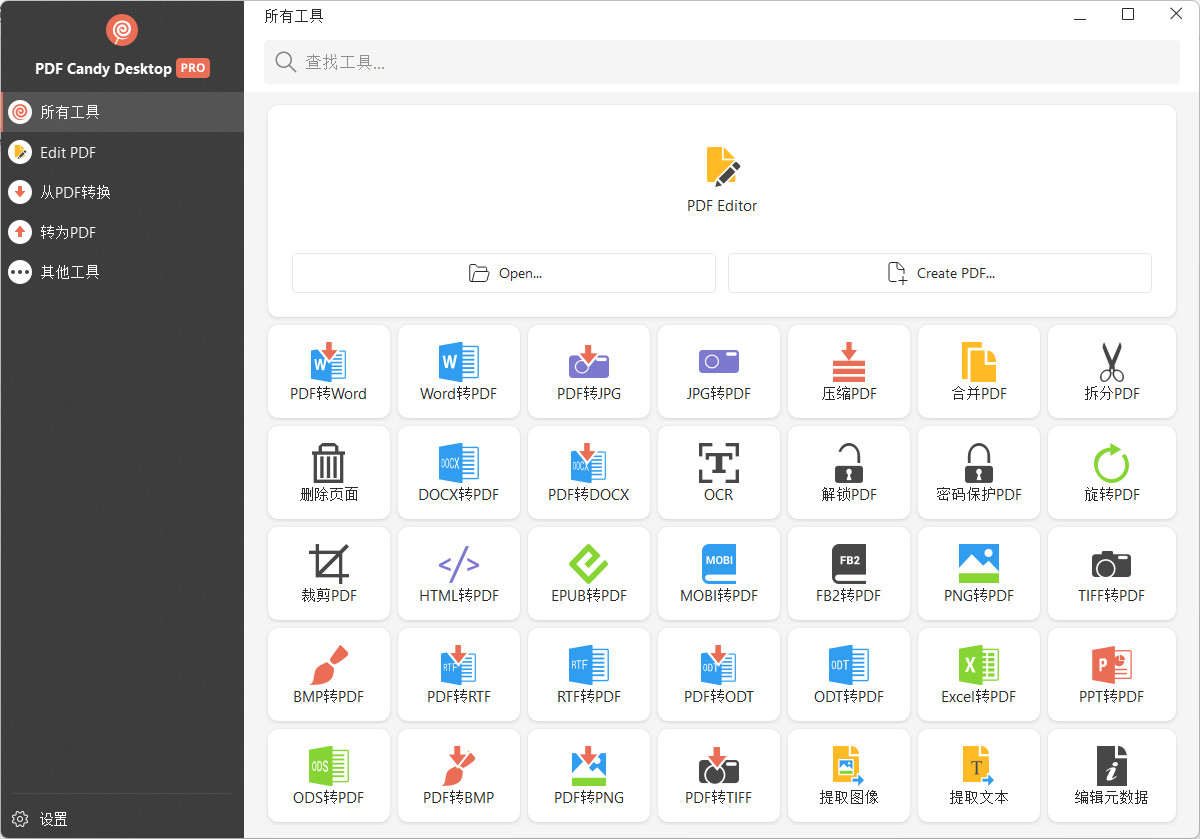Select the PDF转RTF tool
1200x839 pixels.
tap(459, 674)
